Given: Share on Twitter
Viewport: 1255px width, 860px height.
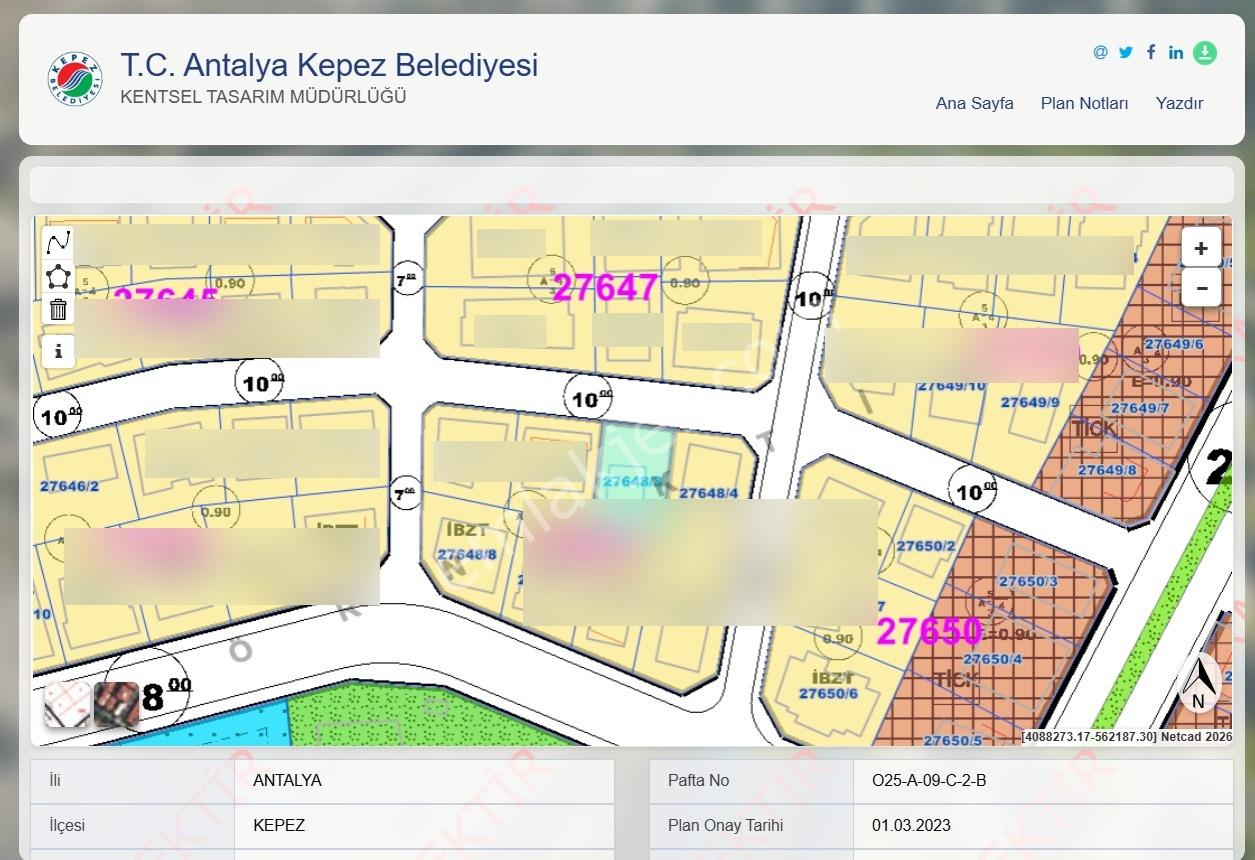Looking at the screenshot, I should pyautogui.click(x=1126, y=52).
